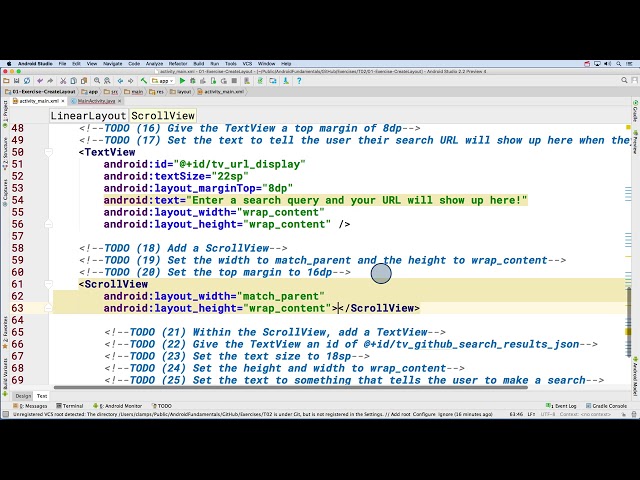Toggle the fold marker at line 56
The image size is (640, 480).
pyautogui.click(x=49, y=224)
